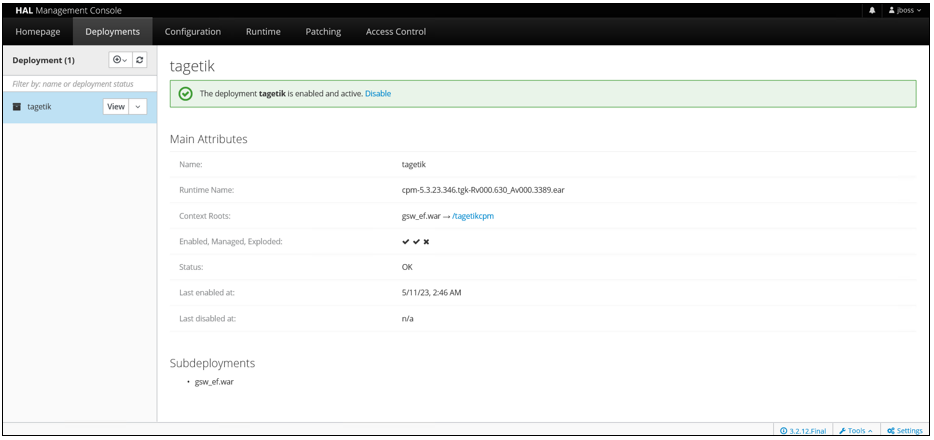Click the Deployment (1) column header

43,60
